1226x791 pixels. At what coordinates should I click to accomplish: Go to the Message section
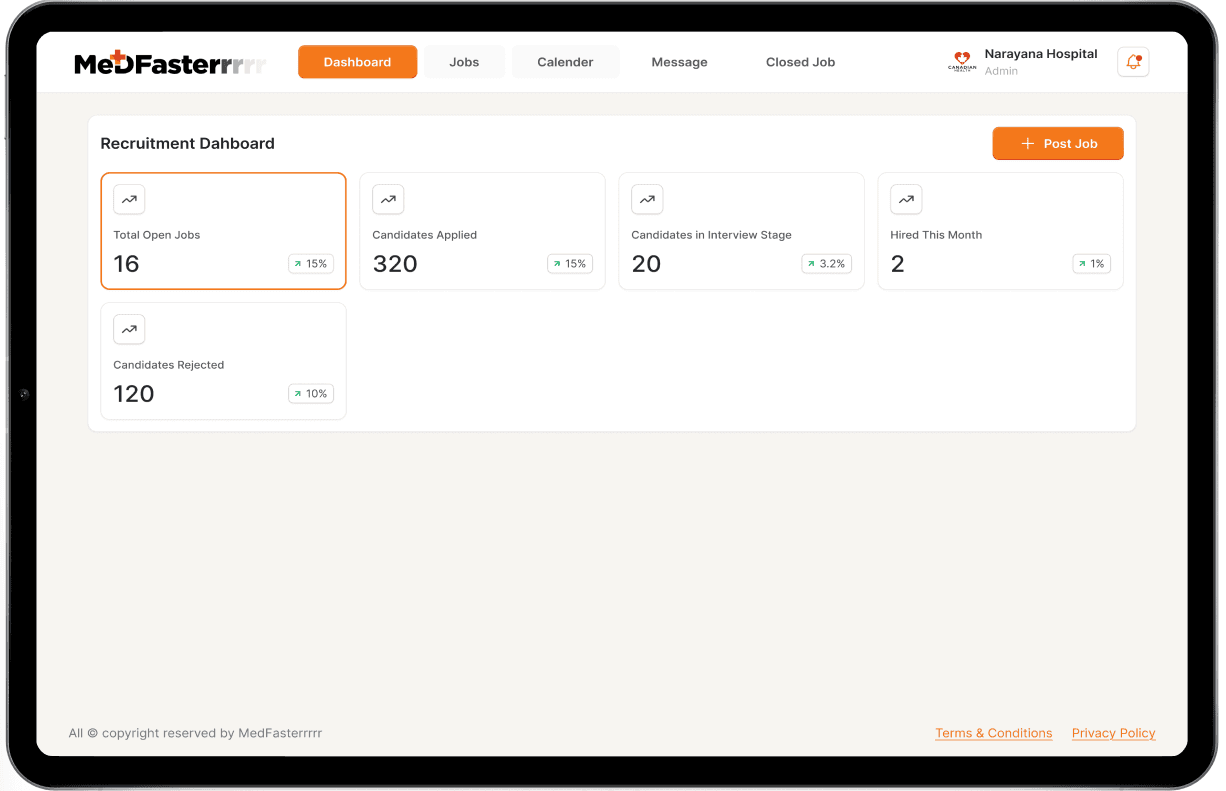coord(679,61)
